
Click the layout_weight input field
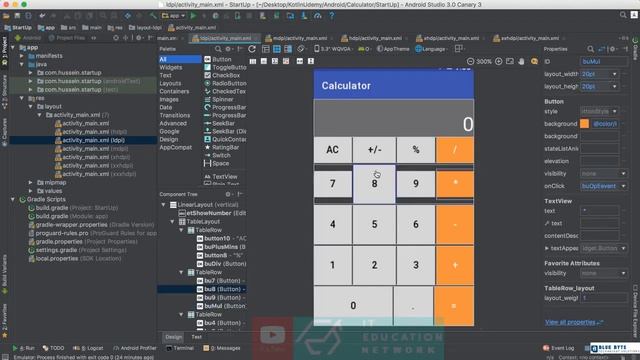604,298
